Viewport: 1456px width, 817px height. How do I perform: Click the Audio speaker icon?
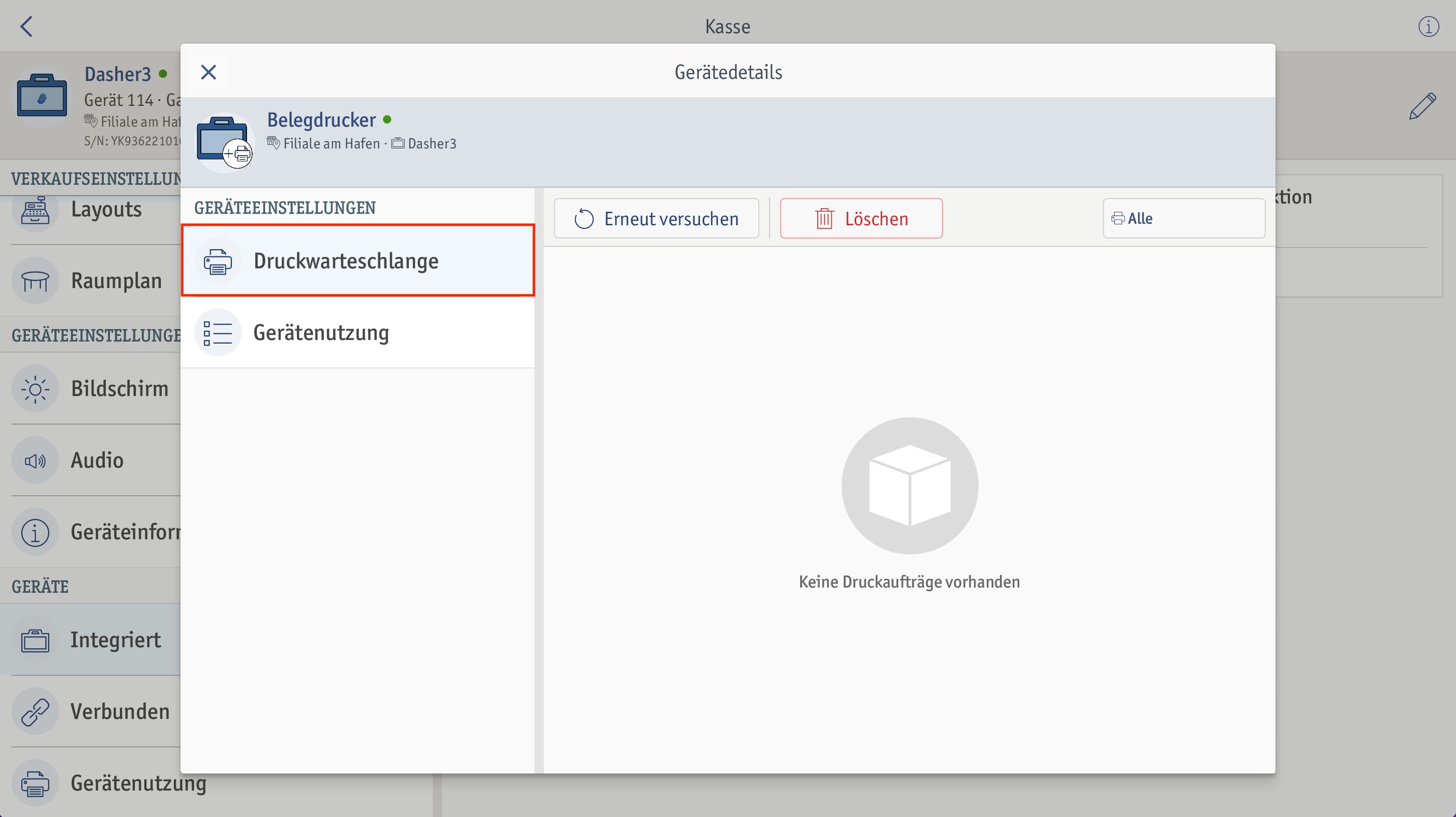click(35, 461)
